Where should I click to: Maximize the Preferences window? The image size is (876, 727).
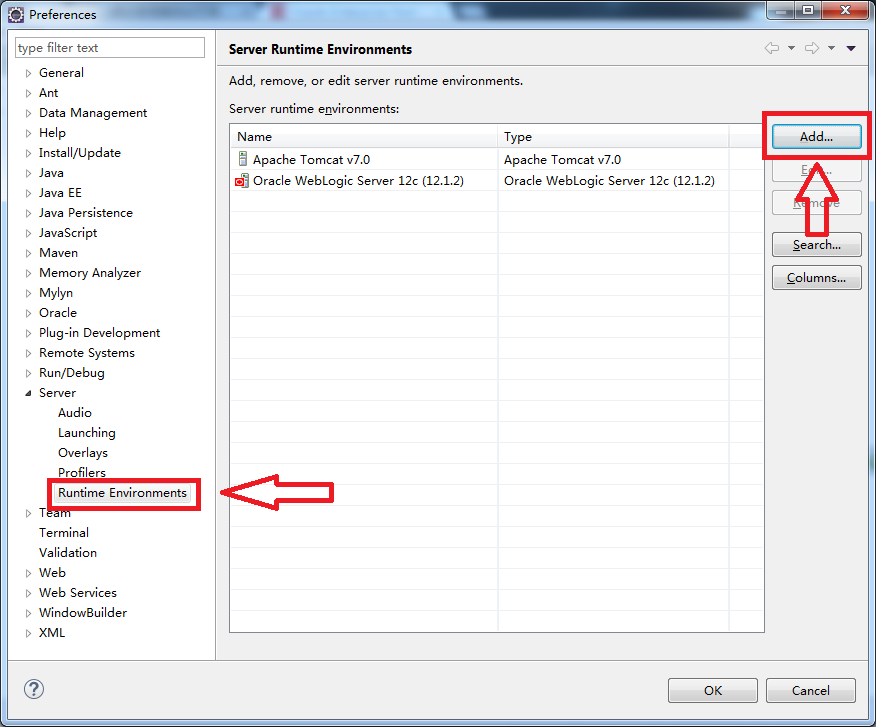click(808, 10)
